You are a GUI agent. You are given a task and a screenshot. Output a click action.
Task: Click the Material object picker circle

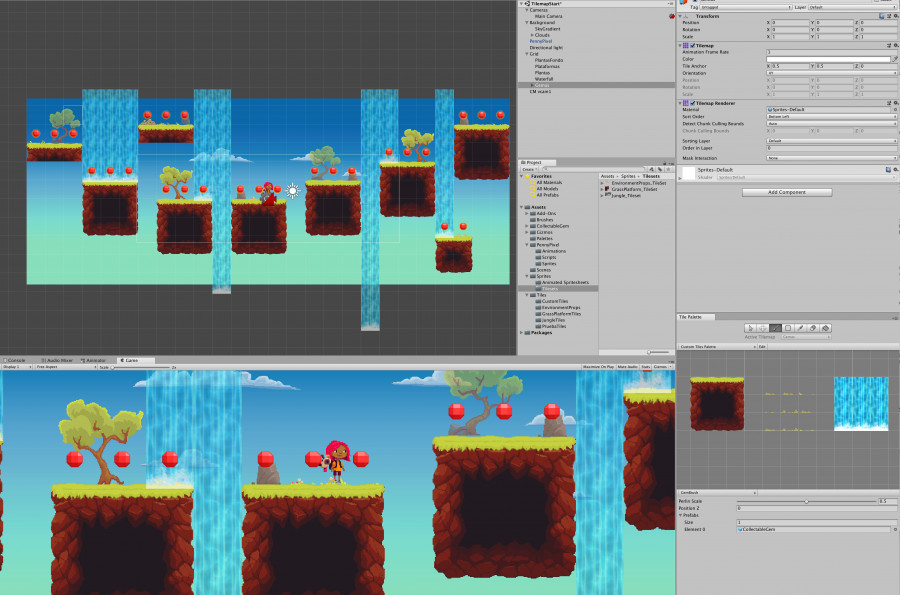tap(895, 110)
